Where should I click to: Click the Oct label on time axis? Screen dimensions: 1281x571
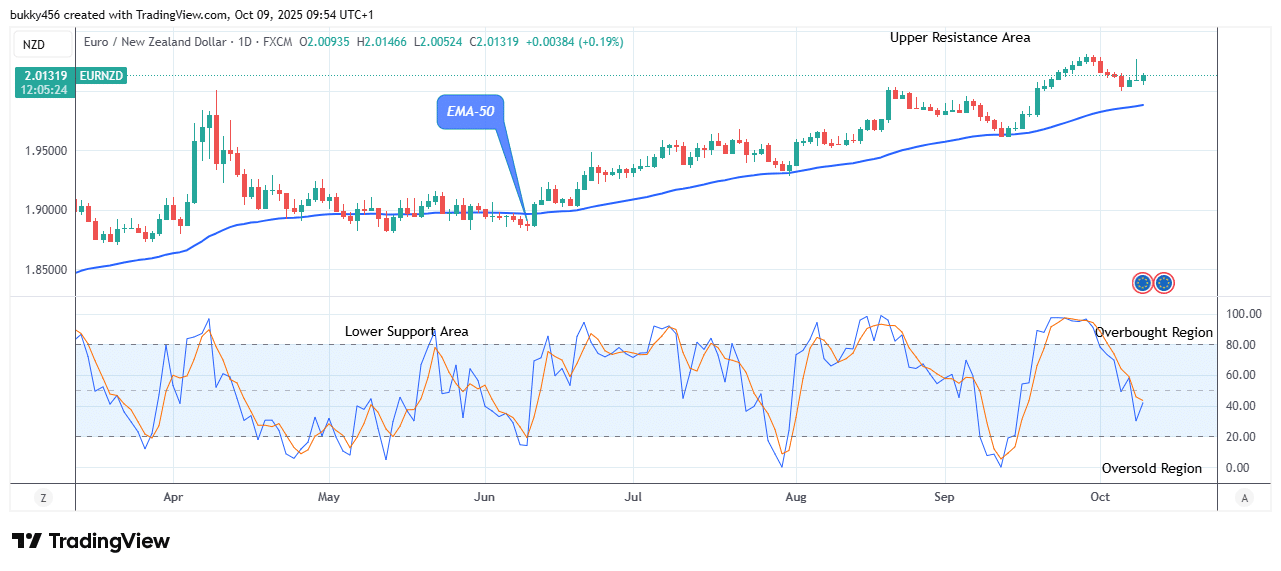(x=1100, y=497)
